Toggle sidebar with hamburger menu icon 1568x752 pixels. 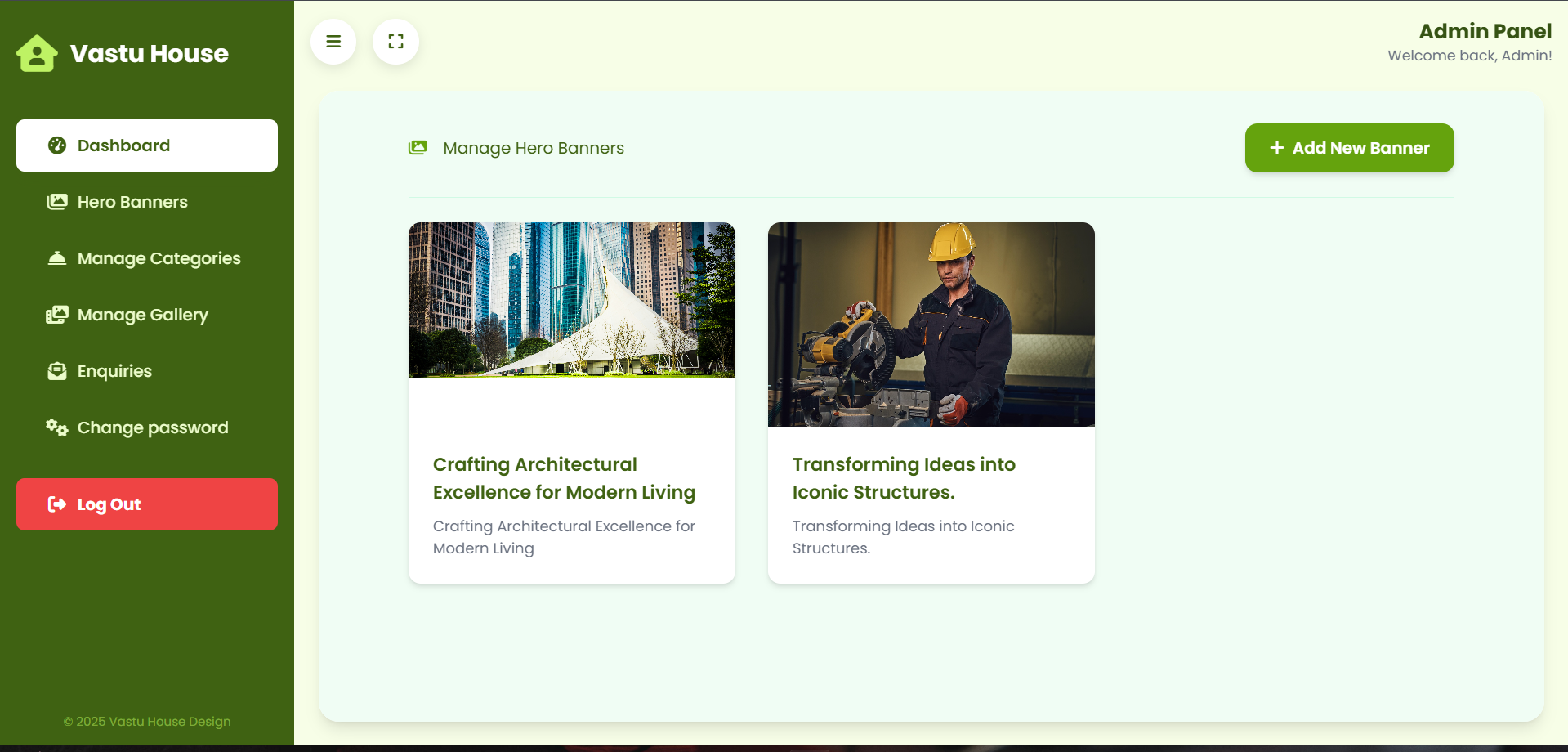333,42
